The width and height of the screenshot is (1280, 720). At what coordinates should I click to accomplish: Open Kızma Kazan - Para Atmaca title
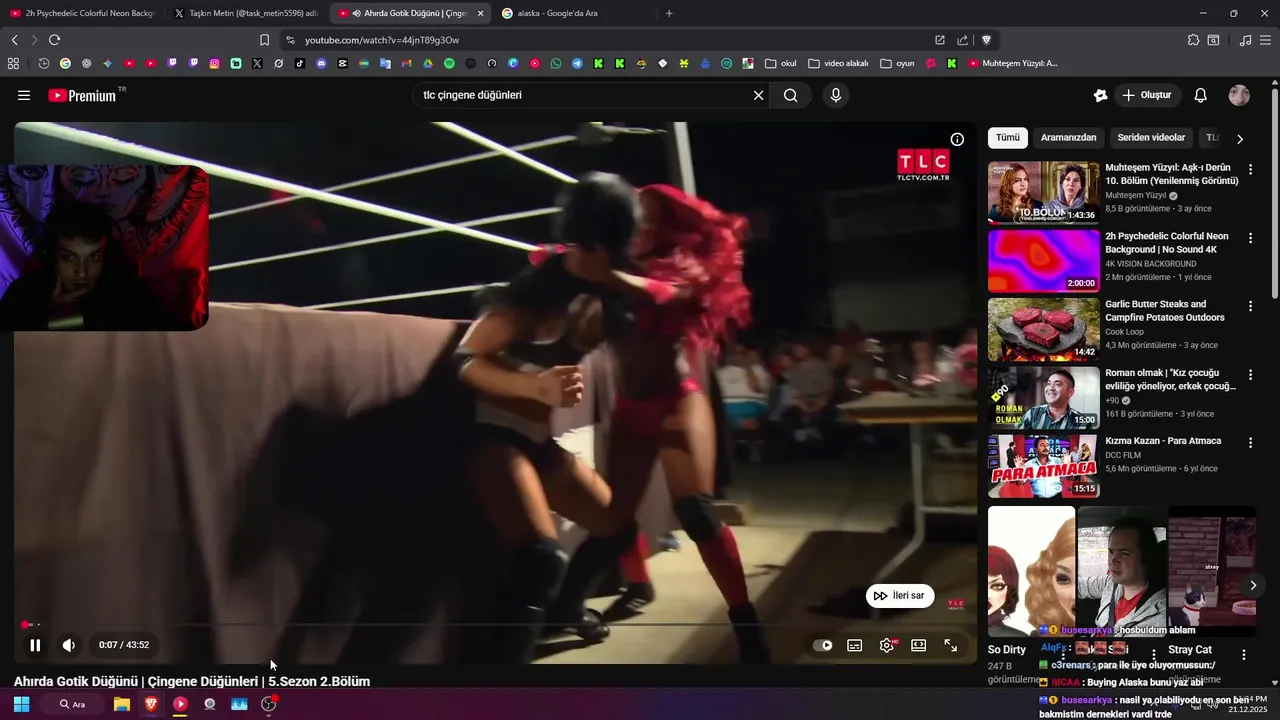tap(1163, 441)
